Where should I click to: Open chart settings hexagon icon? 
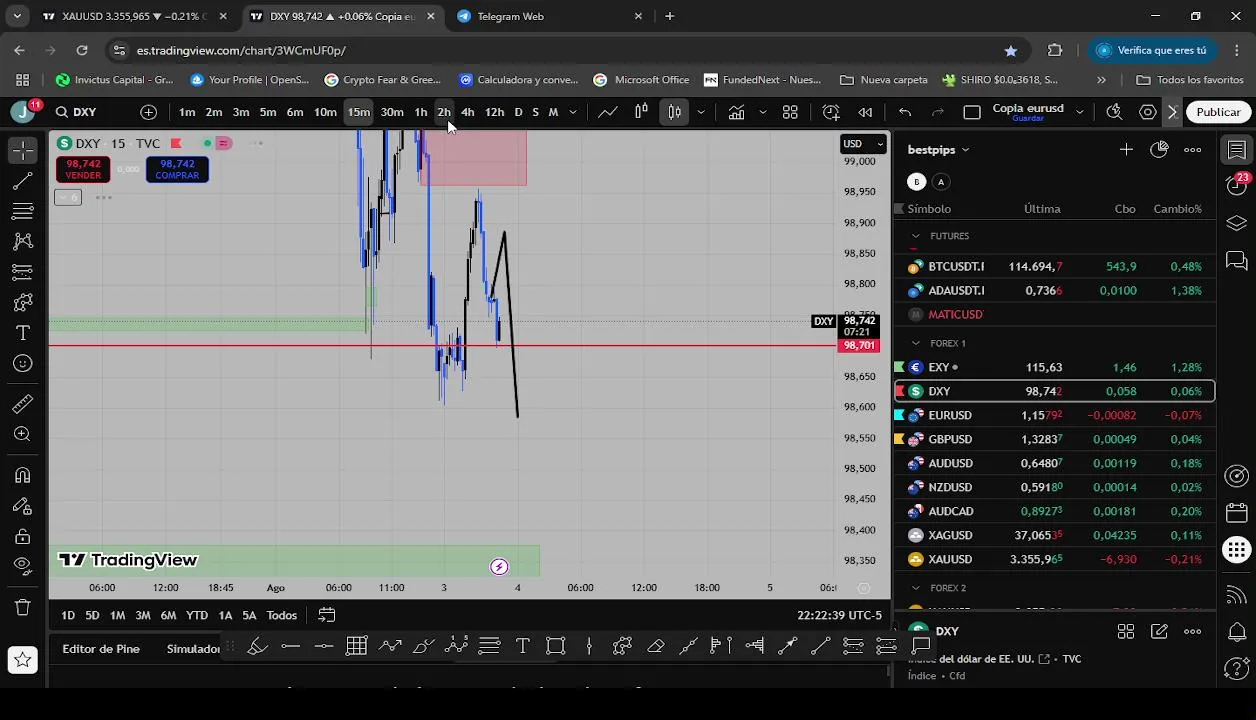[1148, 112]
